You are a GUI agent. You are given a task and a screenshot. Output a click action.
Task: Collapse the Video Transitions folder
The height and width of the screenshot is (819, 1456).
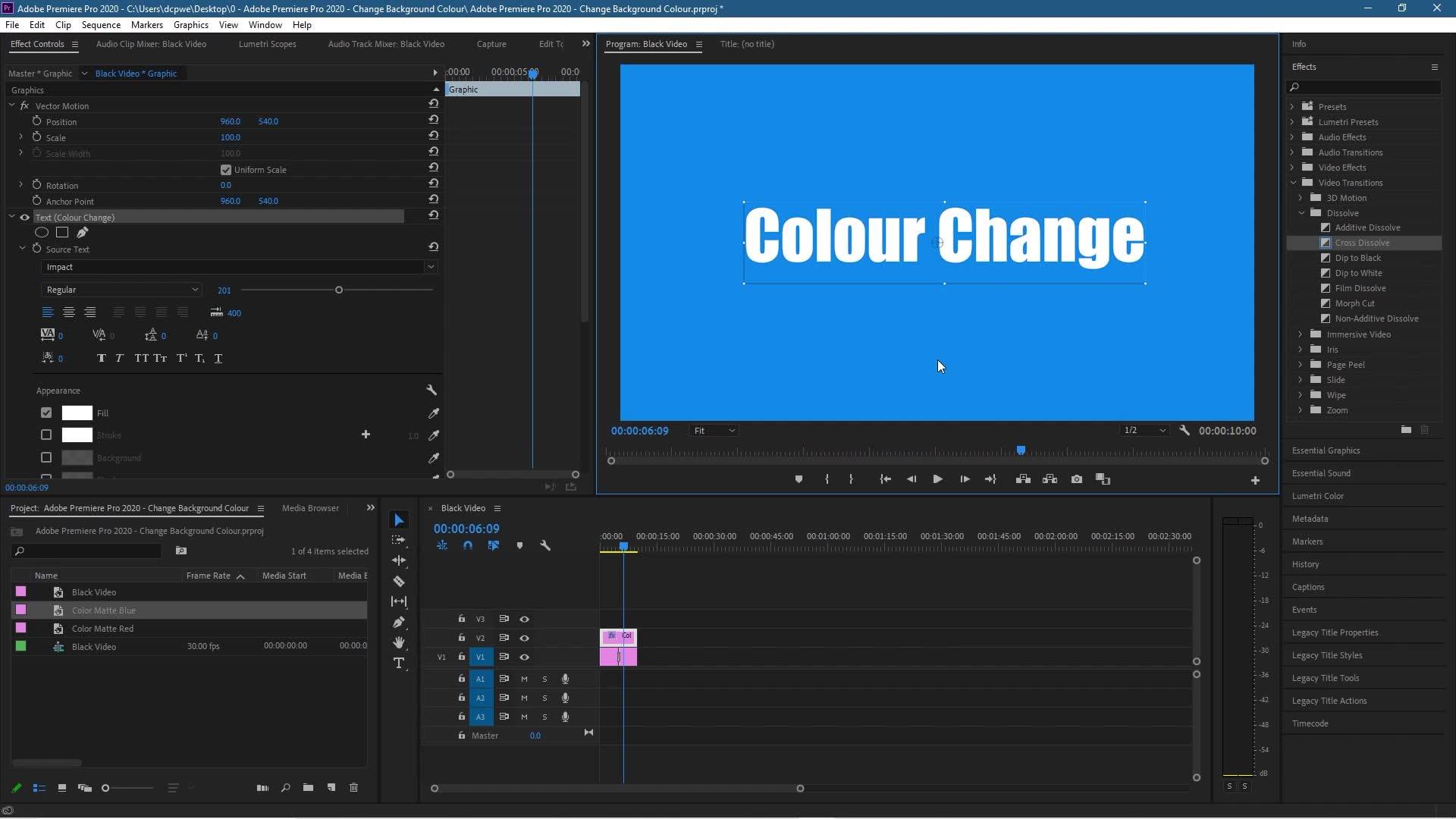coord(1292,183)
